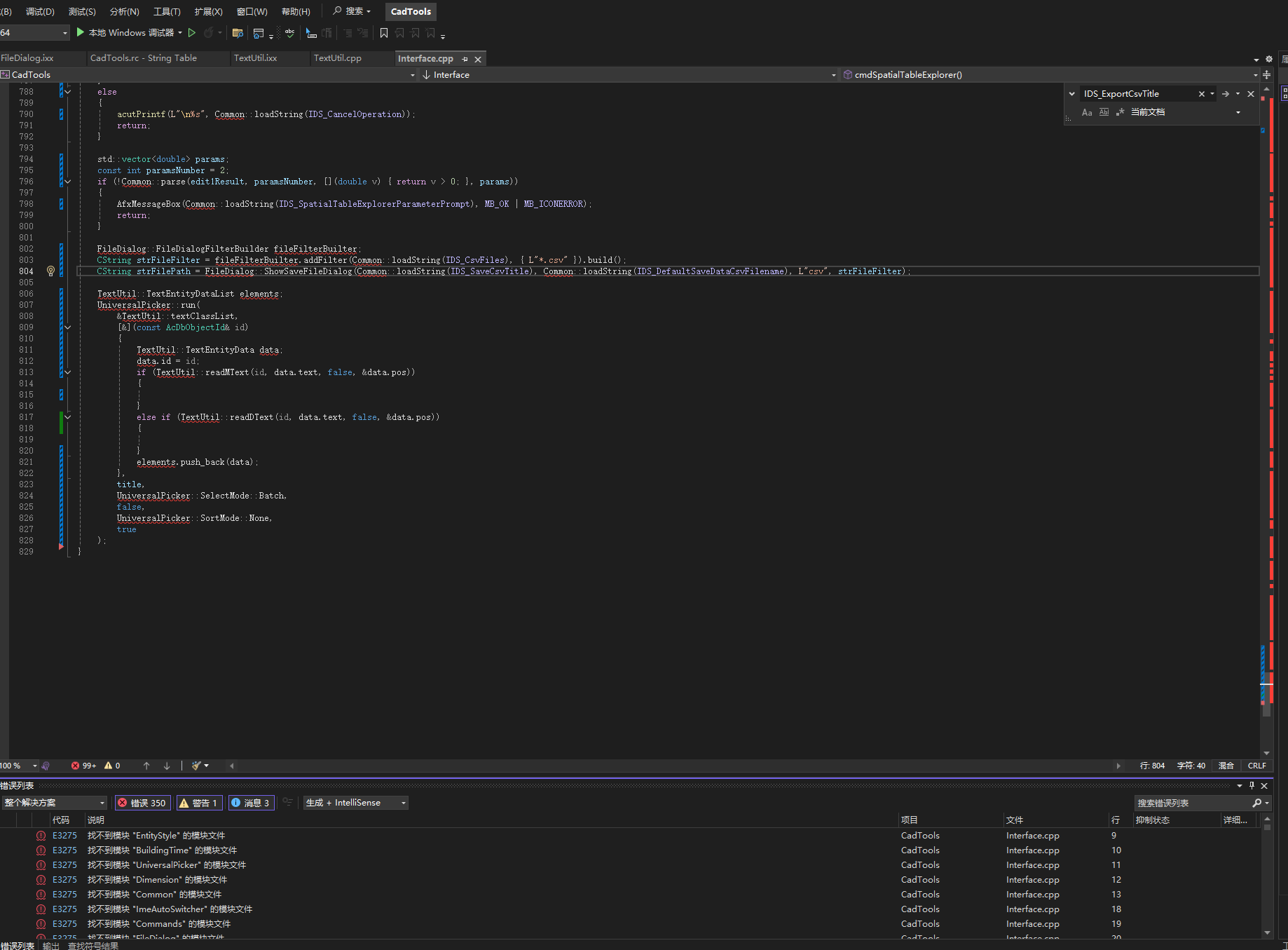The height and width of the screenshot is (950, 1288).
Task: Click the find next arrow in search box
Action: point(1226,94)
